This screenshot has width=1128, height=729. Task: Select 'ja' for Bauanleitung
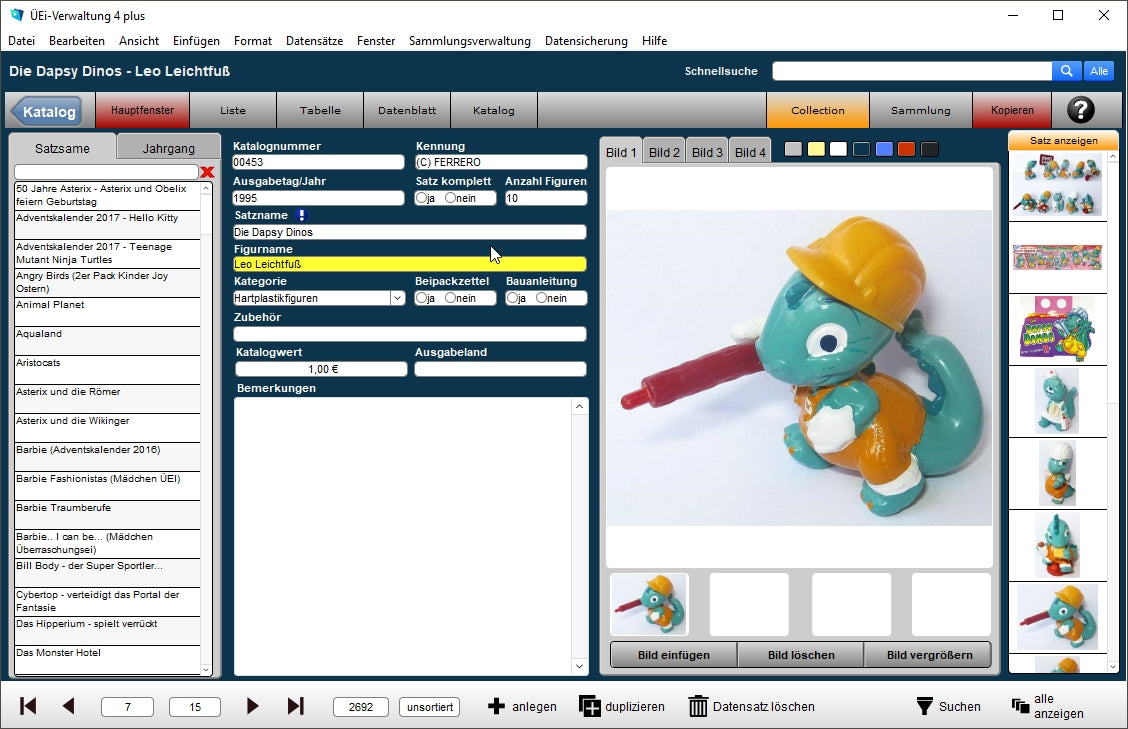pyautogui.click(x=512, y=298)
